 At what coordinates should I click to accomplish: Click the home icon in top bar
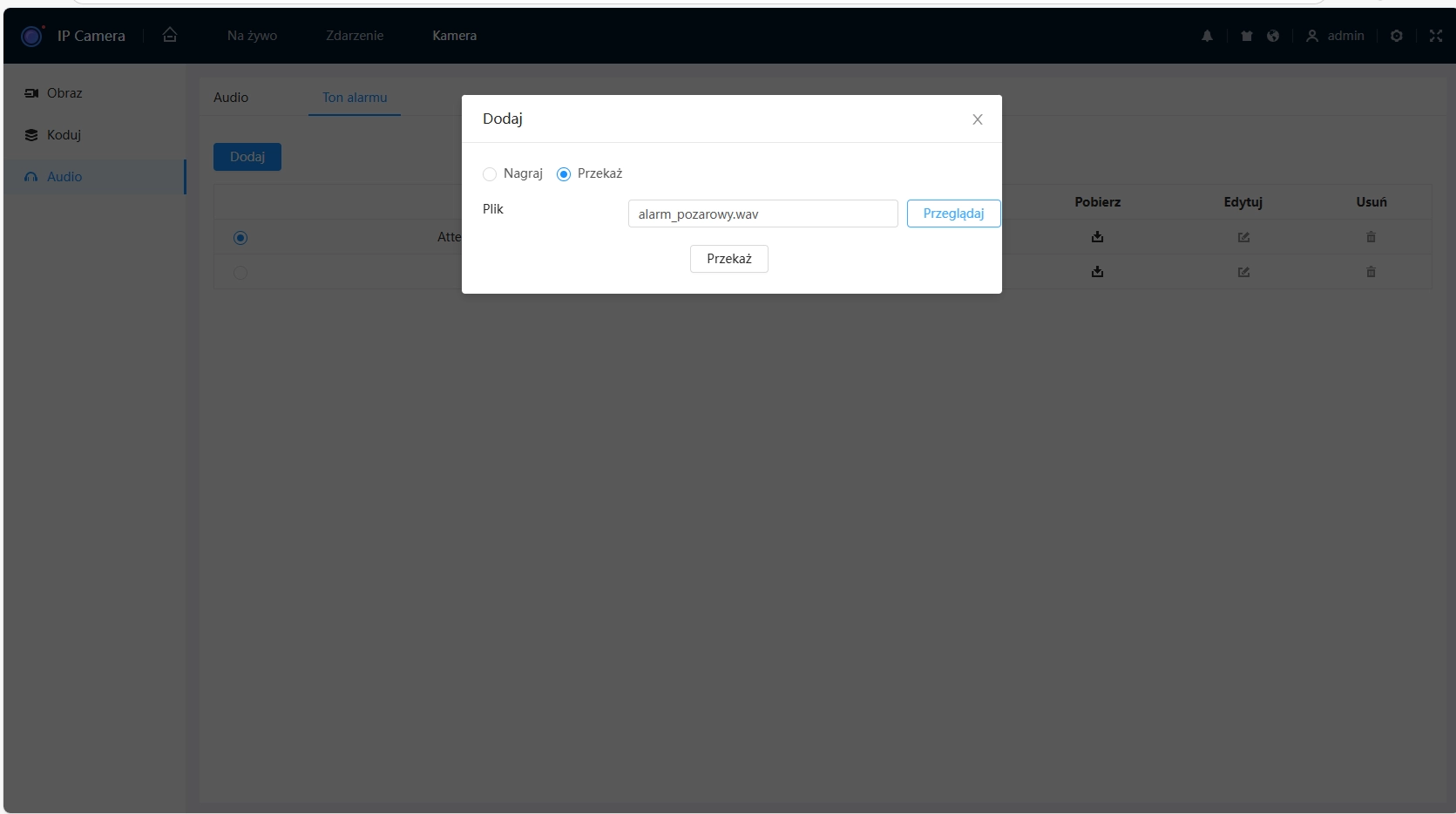(170, 35)
